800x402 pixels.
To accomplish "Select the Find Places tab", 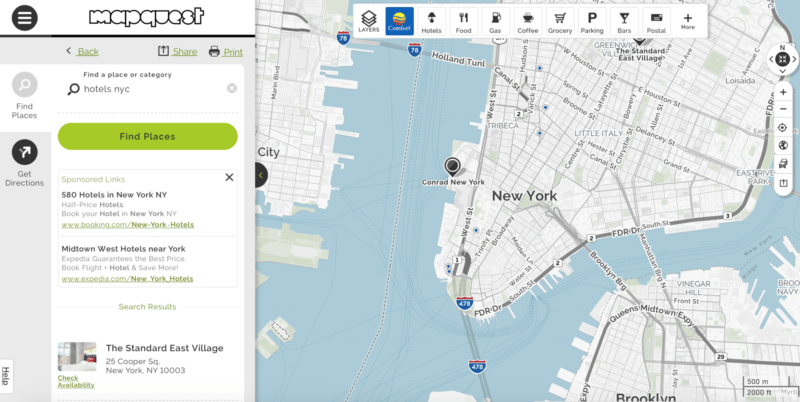I will point(24,96).
